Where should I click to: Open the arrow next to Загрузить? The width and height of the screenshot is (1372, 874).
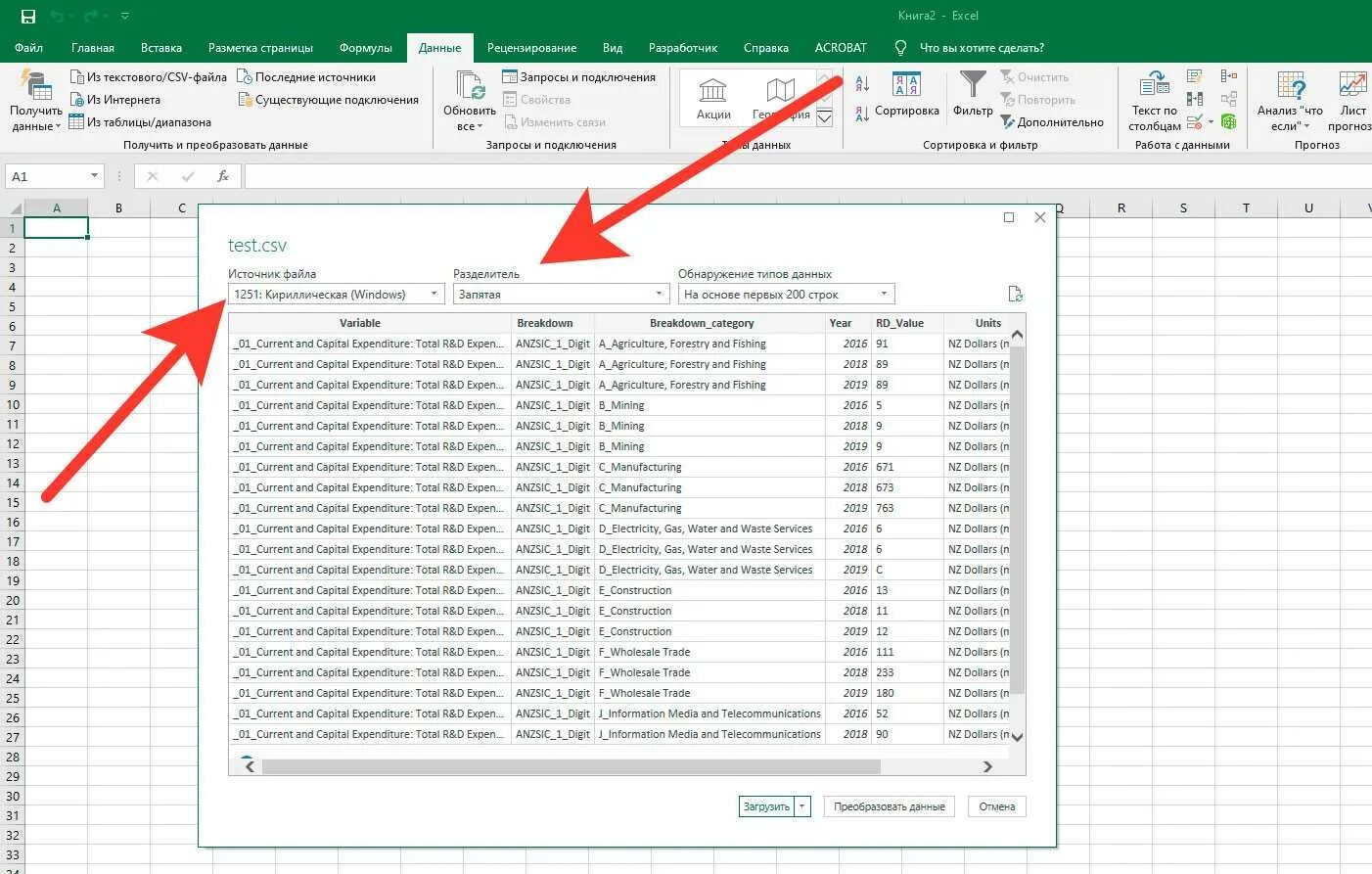pos(802,806)
